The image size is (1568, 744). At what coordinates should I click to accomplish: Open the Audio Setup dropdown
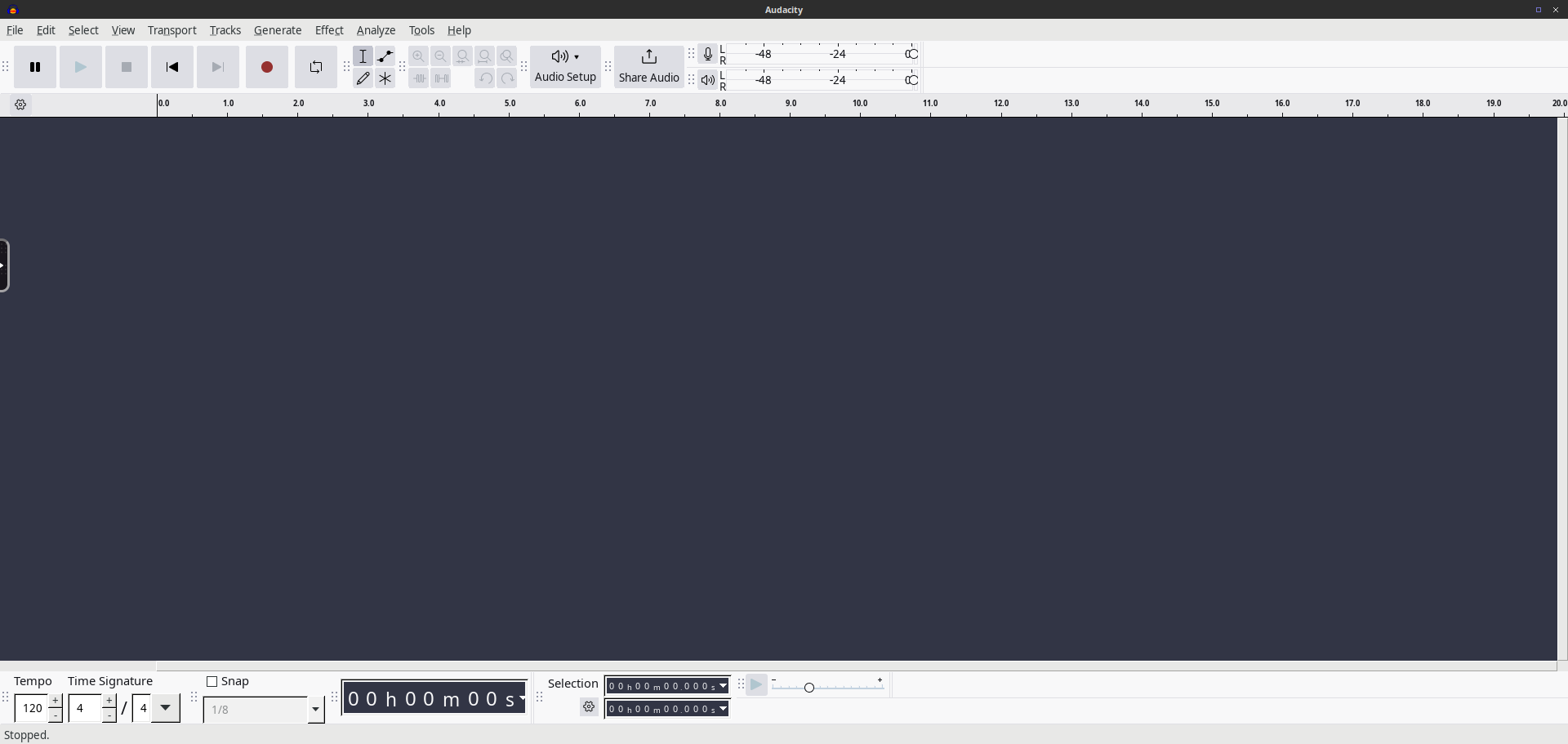[565, 67]
